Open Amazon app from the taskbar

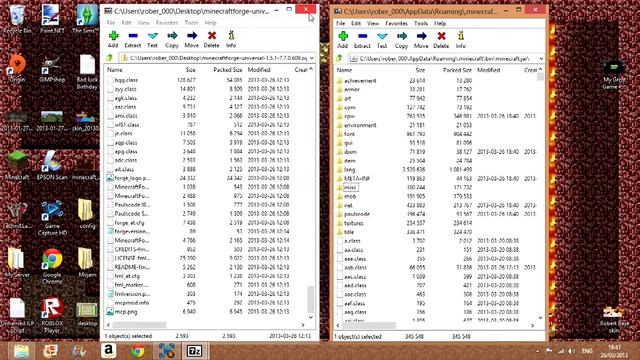pos(108,351)
